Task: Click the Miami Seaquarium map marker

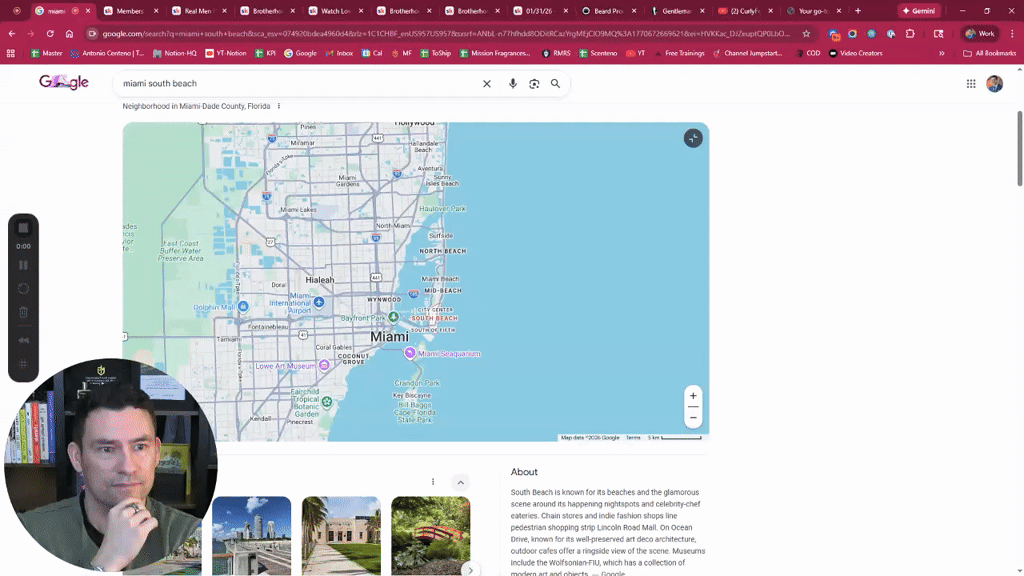Action: [409, 353]
